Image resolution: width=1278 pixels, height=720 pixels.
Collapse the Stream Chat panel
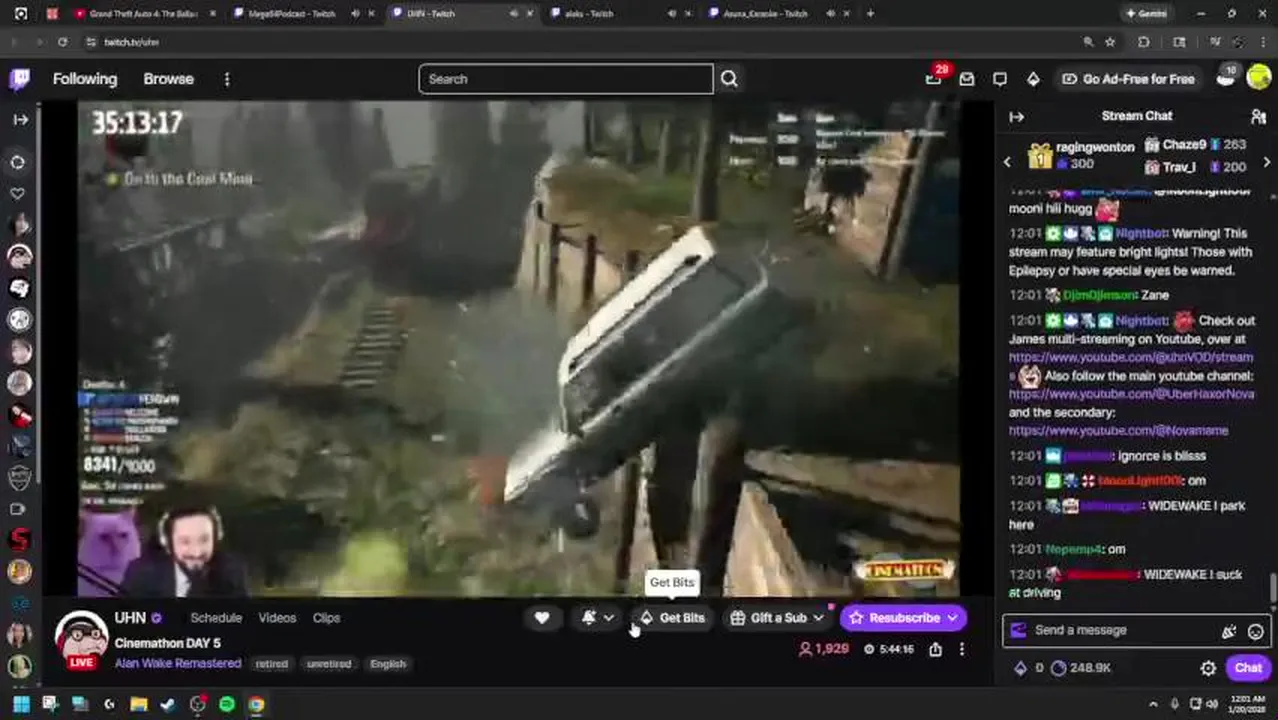coord(1017,117)
